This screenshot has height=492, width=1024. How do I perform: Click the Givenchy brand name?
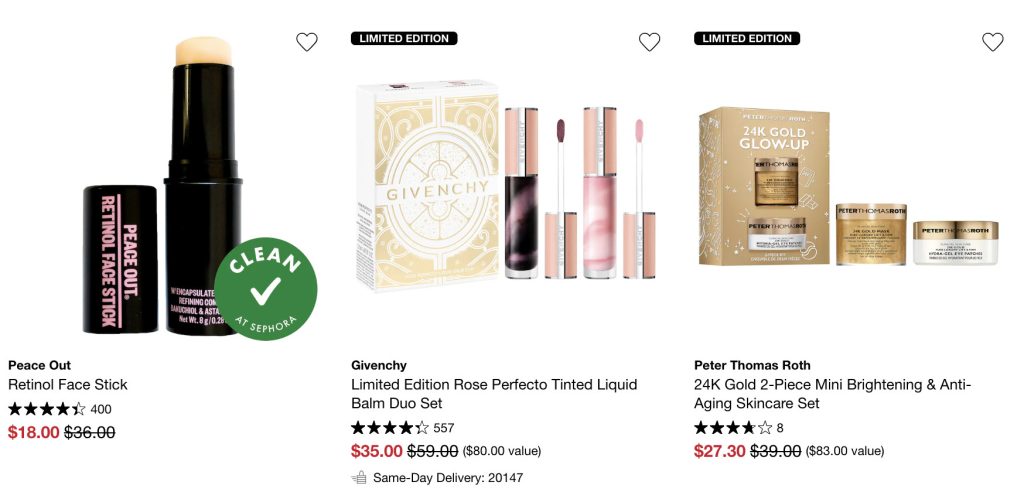point(379,365)
